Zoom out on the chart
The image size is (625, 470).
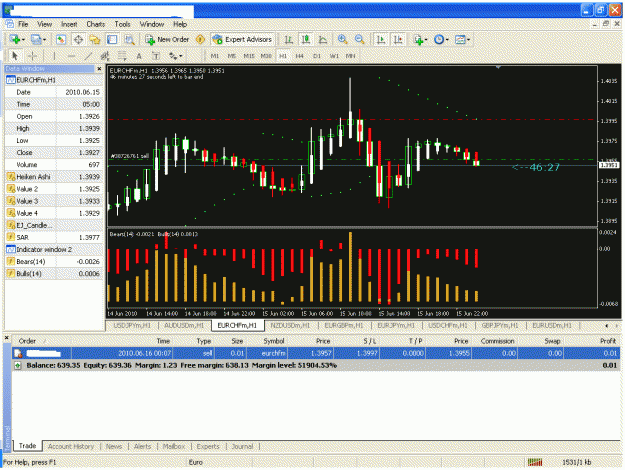coord(360,39)
